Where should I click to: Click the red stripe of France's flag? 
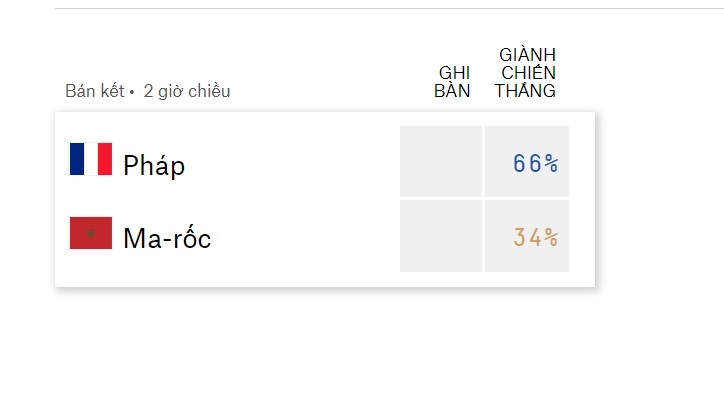[105, 159]
